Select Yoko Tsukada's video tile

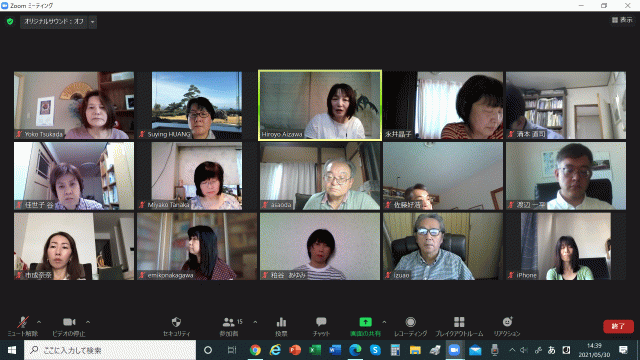(x=74, y=105)
